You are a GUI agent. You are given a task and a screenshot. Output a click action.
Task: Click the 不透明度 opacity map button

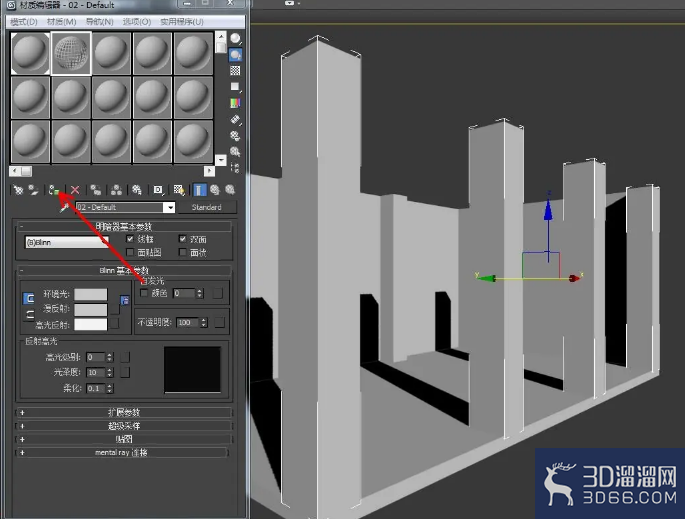(x=219, y=322)
